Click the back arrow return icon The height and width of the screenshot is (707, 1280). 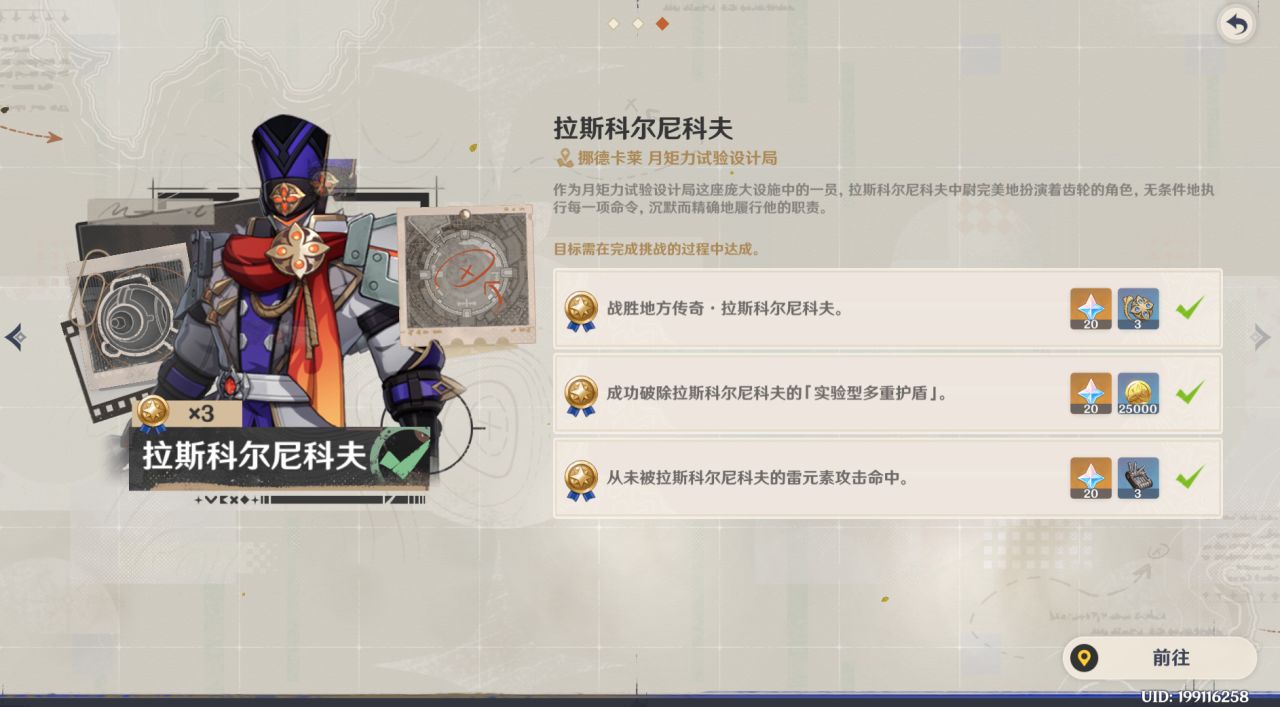tap(1237, 24)
